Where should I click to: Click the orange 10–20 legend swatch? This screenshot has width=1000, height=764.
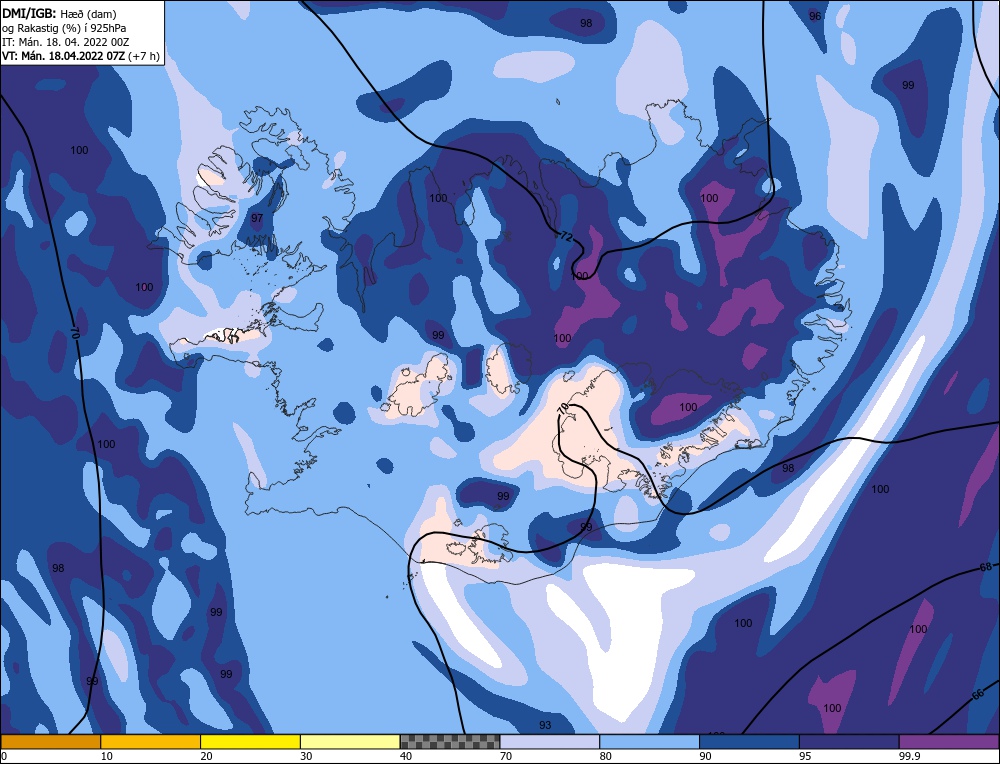151,741
